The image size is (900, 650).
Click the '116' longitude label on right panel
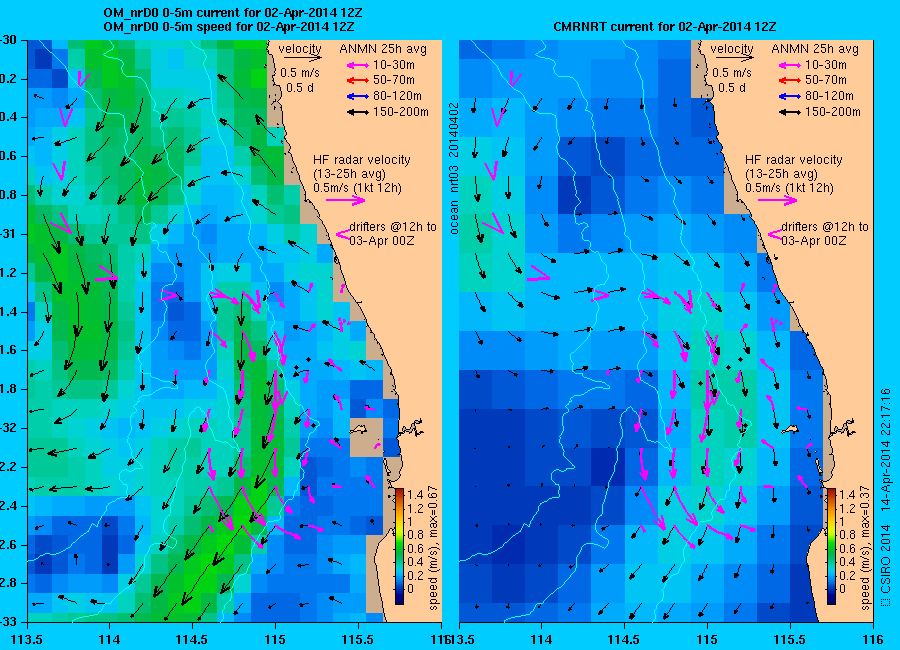[x=873, y=640]
